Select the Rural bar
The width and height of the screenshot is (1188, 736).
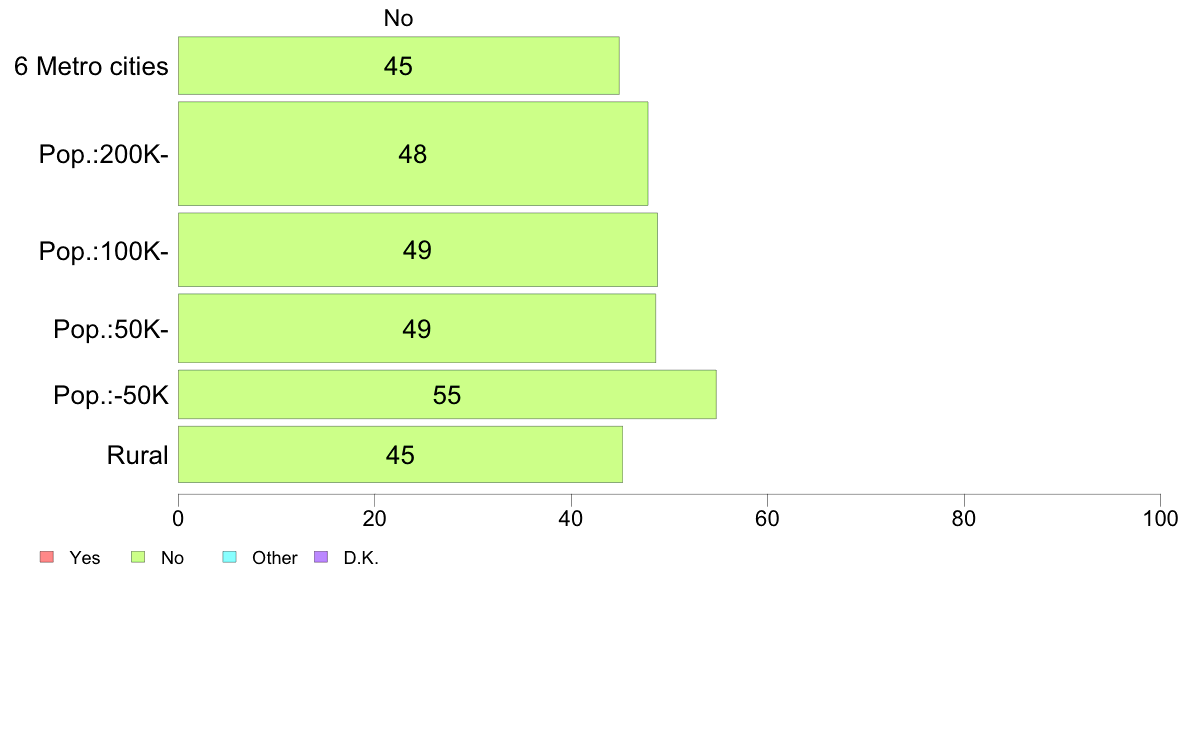[400, 455]
